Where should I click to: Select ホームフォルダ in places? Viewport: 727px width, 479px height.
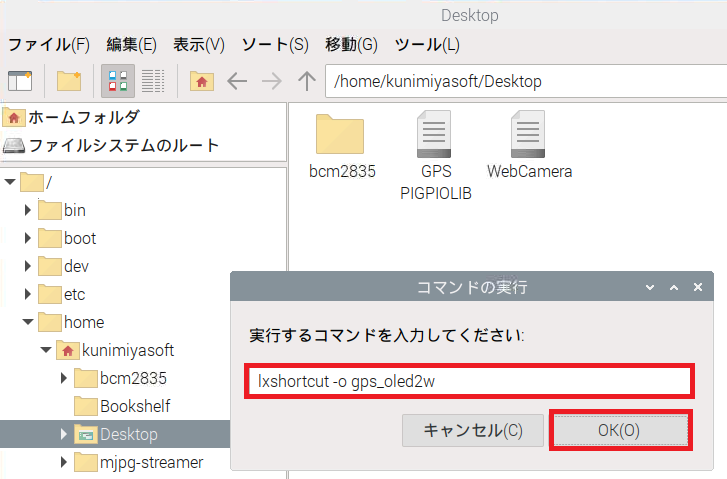143,117
